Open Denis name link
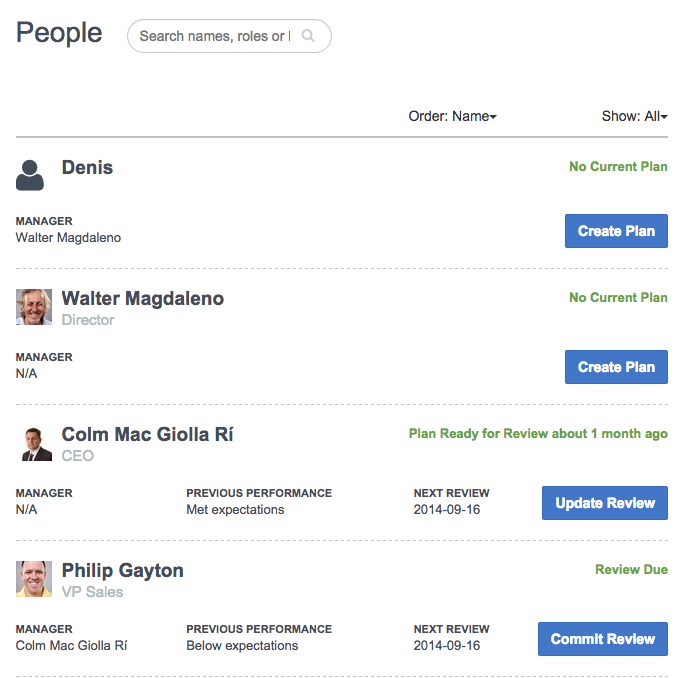 pyautogui.click(x=87, y=168)
